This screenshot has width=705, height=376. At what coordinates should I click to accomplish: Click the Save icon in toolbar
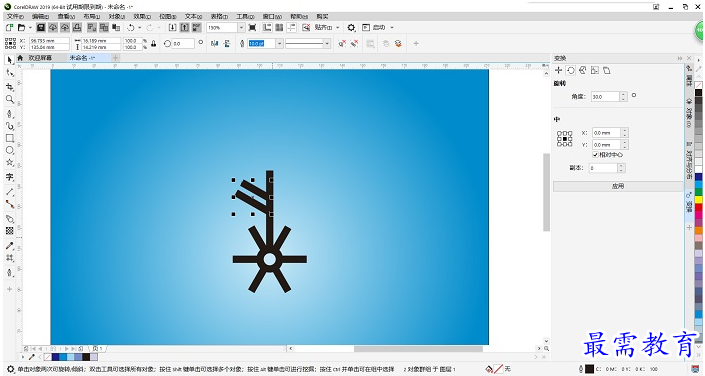(40, 27)
